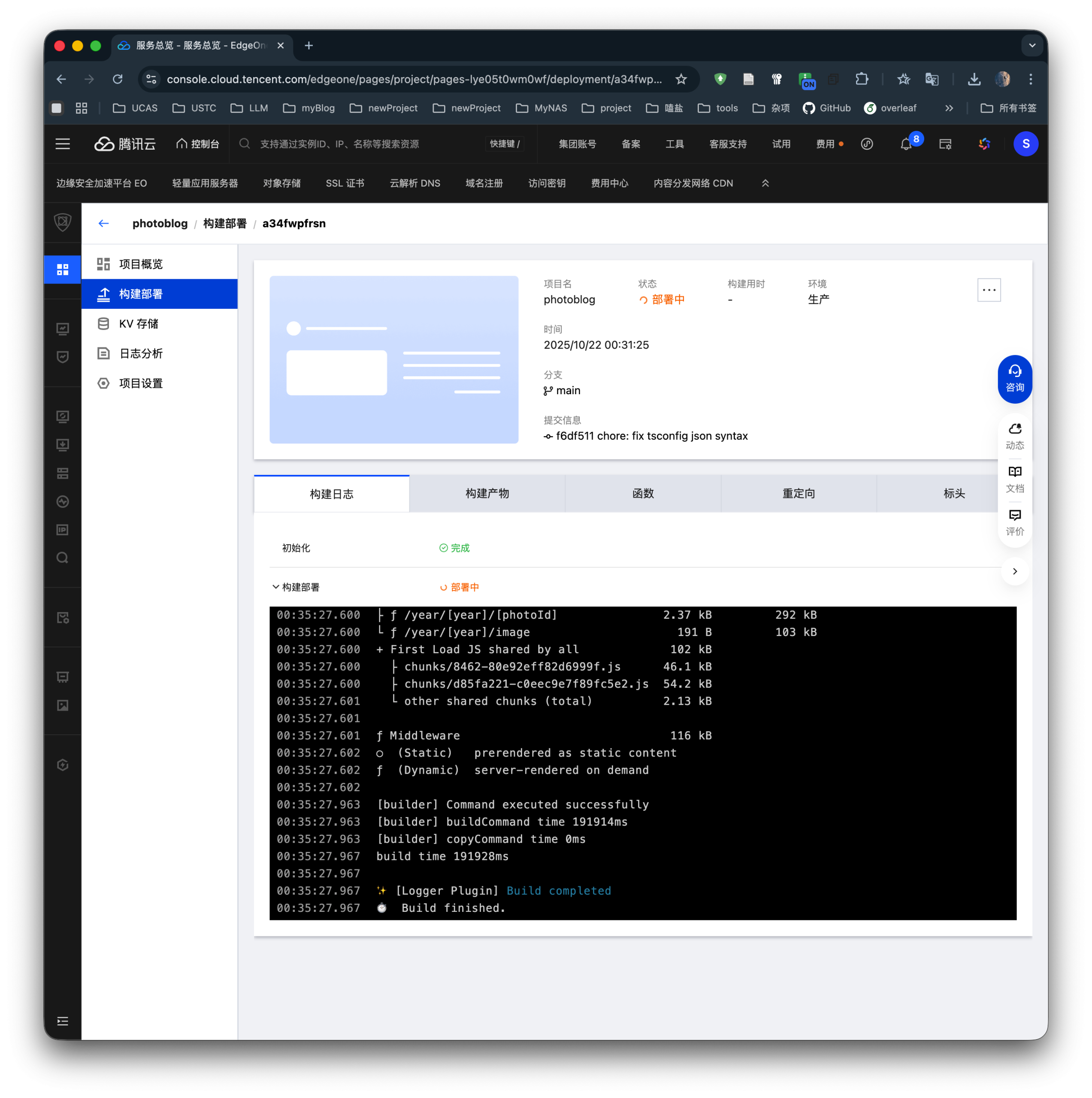Image resolution: width=1092 pixels, height=1098 pixels.
Task: Click the 评价 feedback icon
Action: click(x=1015, y=522)
